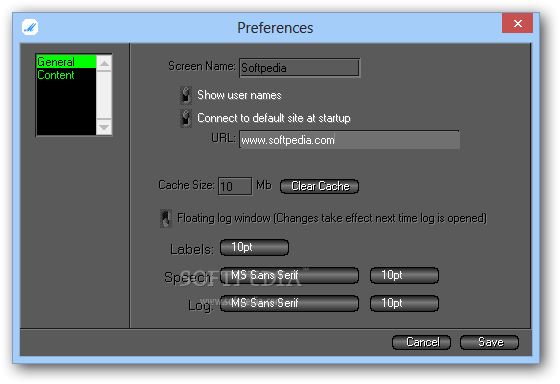
Task: Click the Screen Name label
Action: coord(202,66)
